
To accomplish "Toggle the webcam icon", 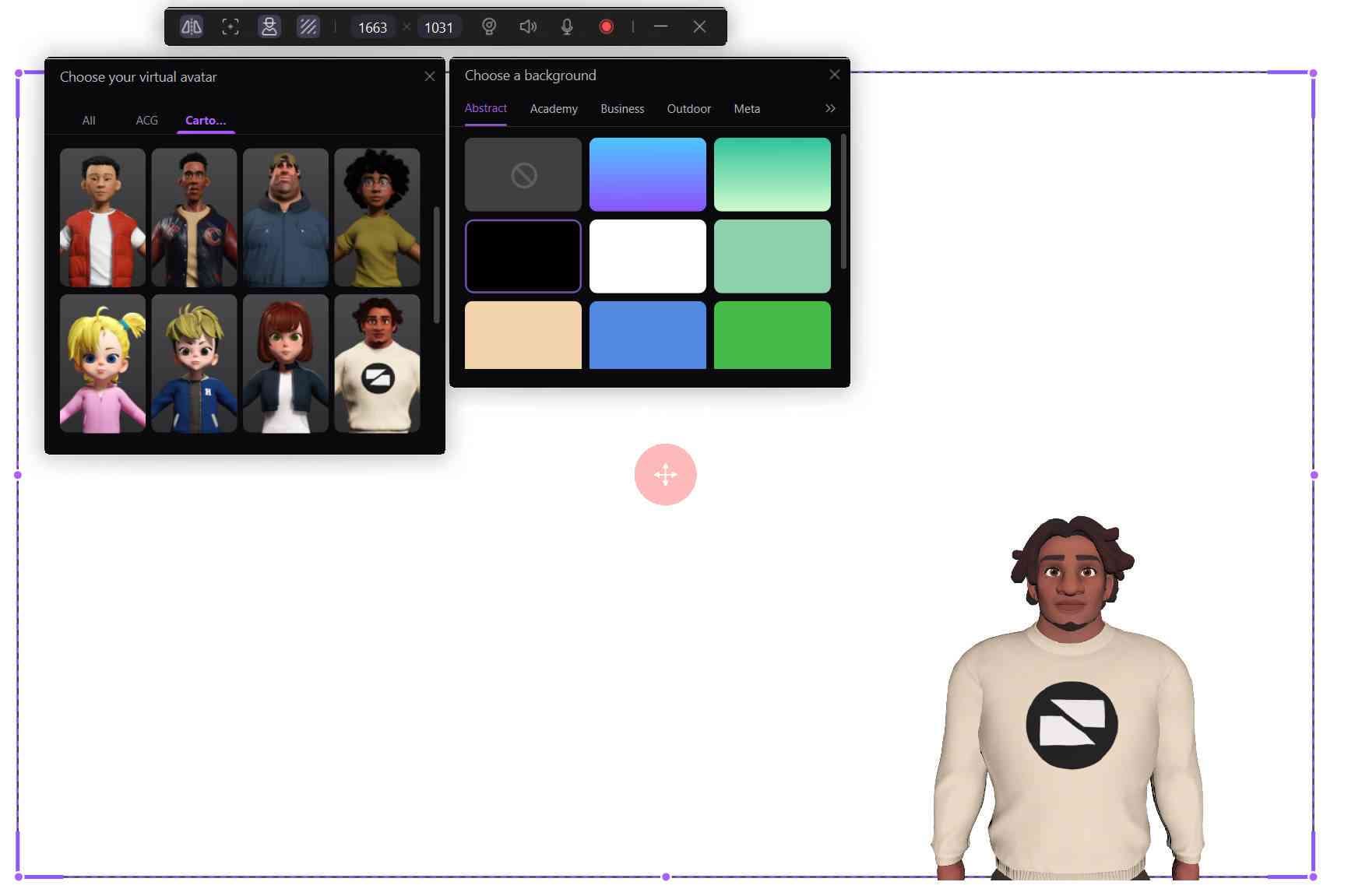I will (x=489, y=27).
